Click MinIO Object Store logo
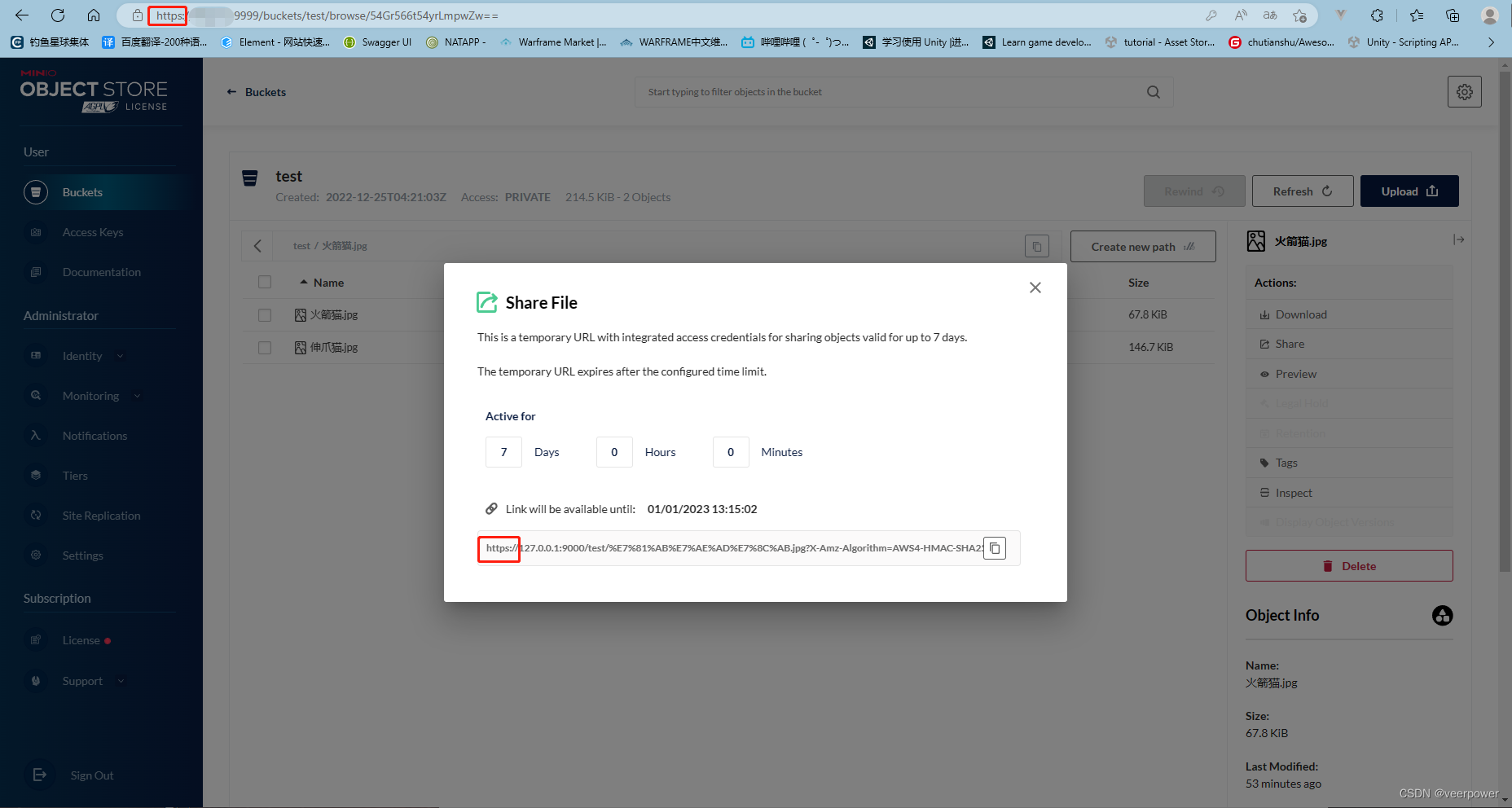 click(94, 90)
